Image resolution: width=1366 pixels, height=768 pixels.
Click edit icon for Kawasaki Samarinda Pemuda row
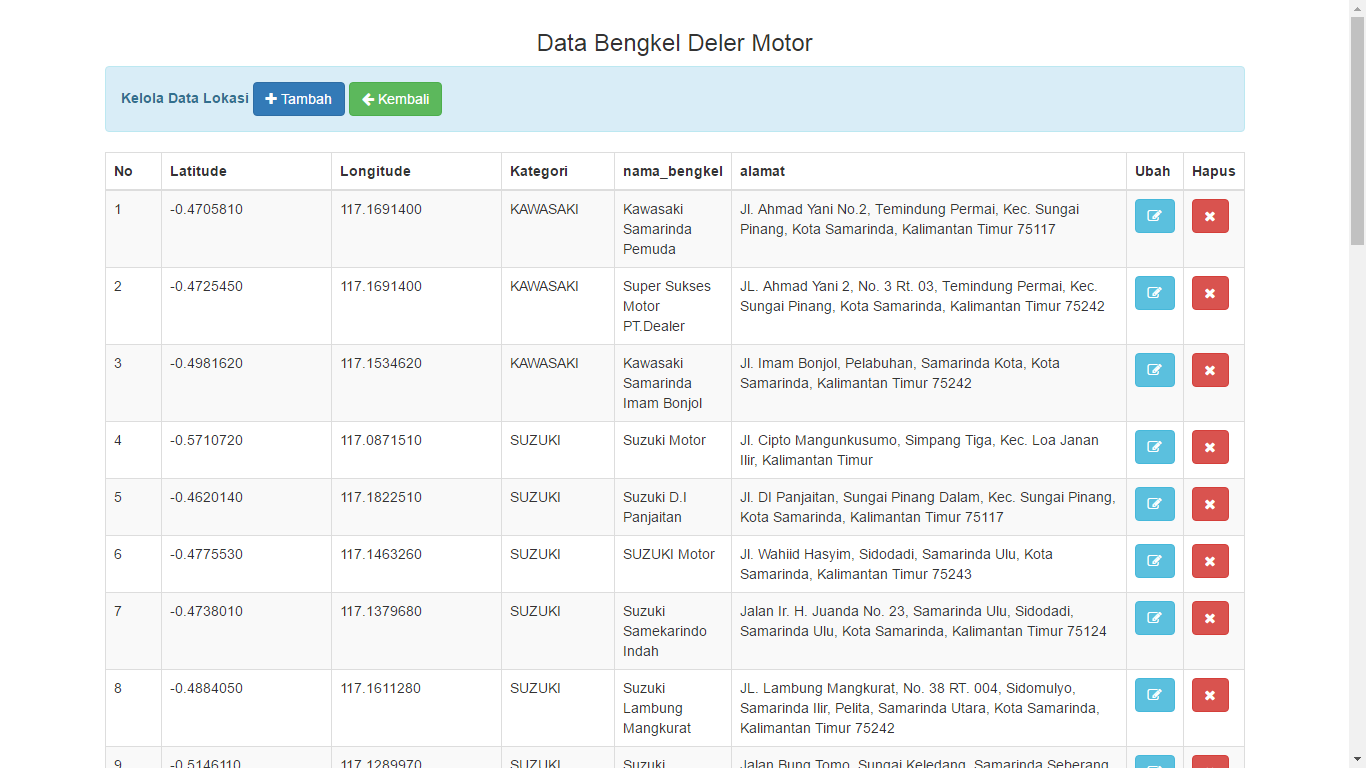(1154, 216)
